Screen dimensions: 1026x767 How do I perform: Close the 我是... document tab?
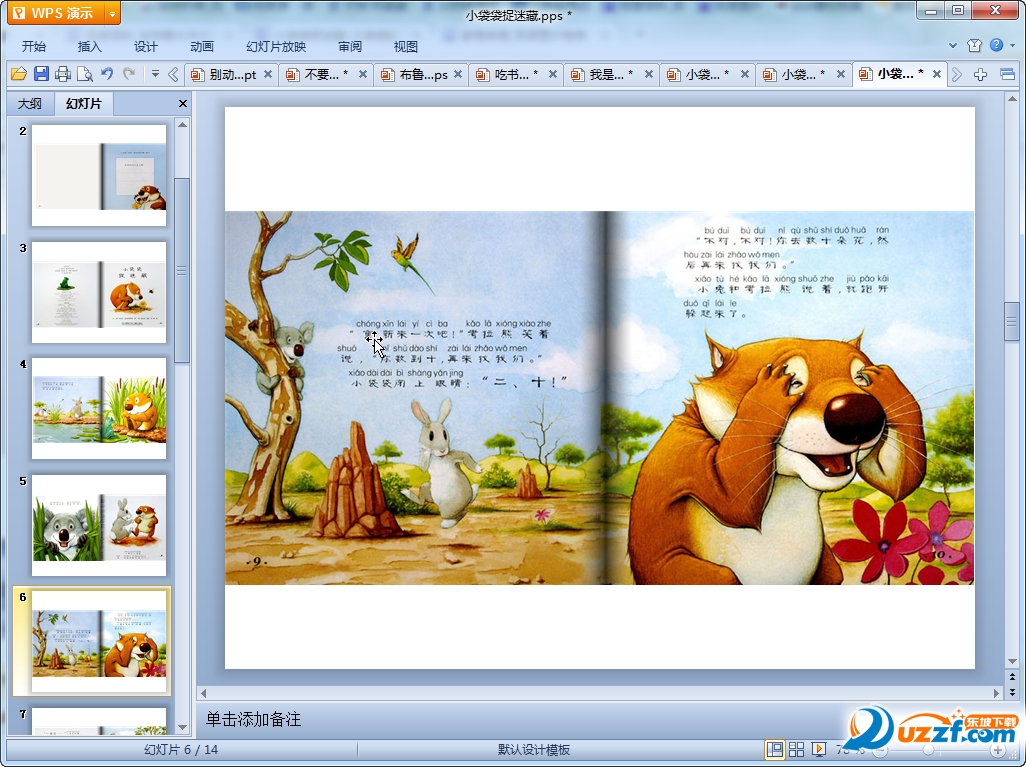coord(648,75)
